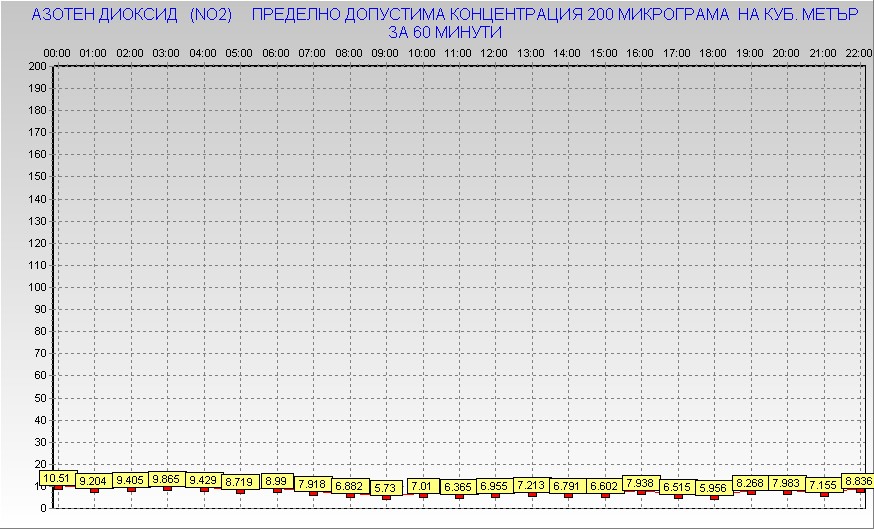The image size is (874, 529).
Task: Select the 06:00 time axis label
Action: click(276, 52)
